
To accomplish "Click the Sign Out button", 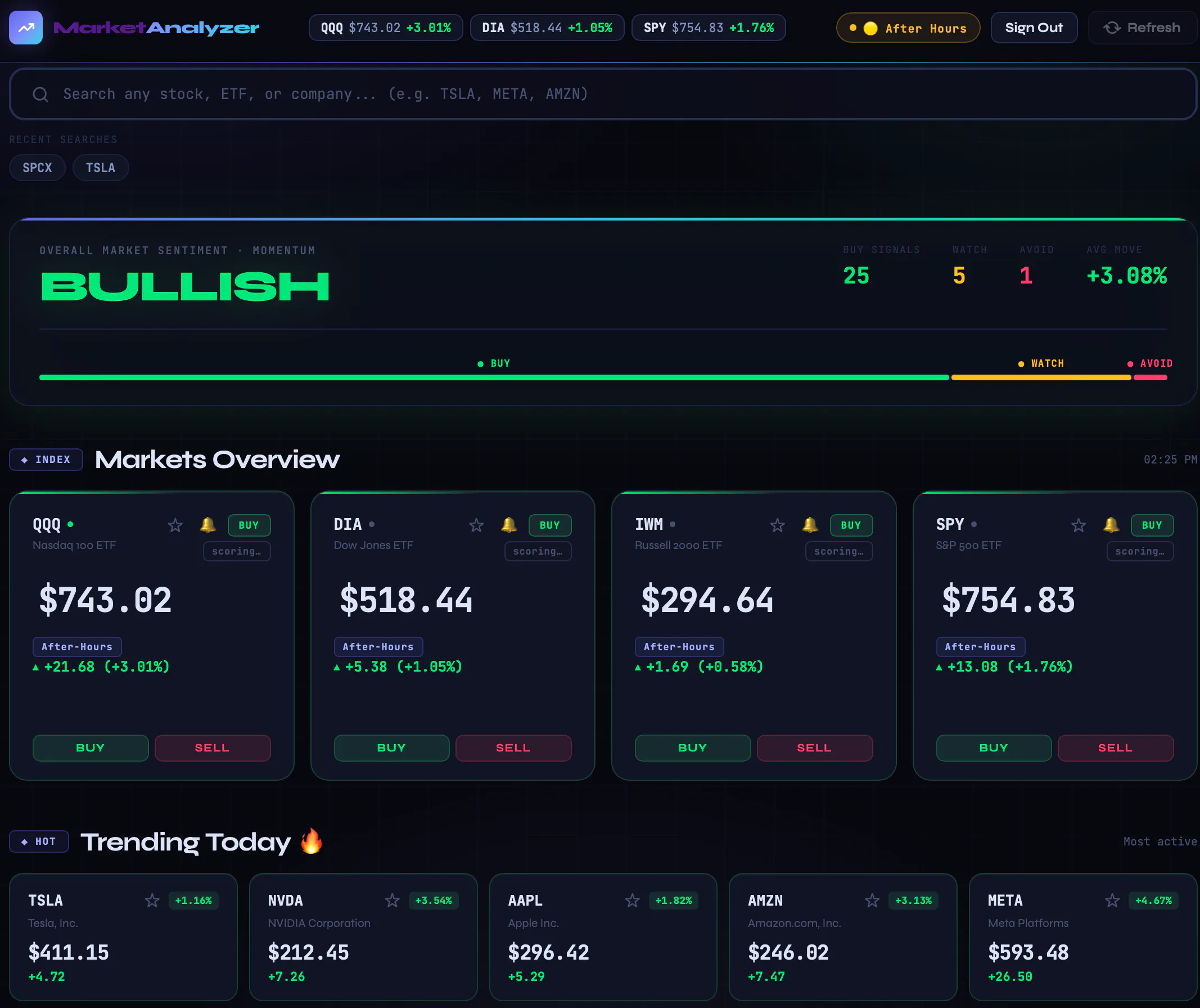I will (1034, 28).
